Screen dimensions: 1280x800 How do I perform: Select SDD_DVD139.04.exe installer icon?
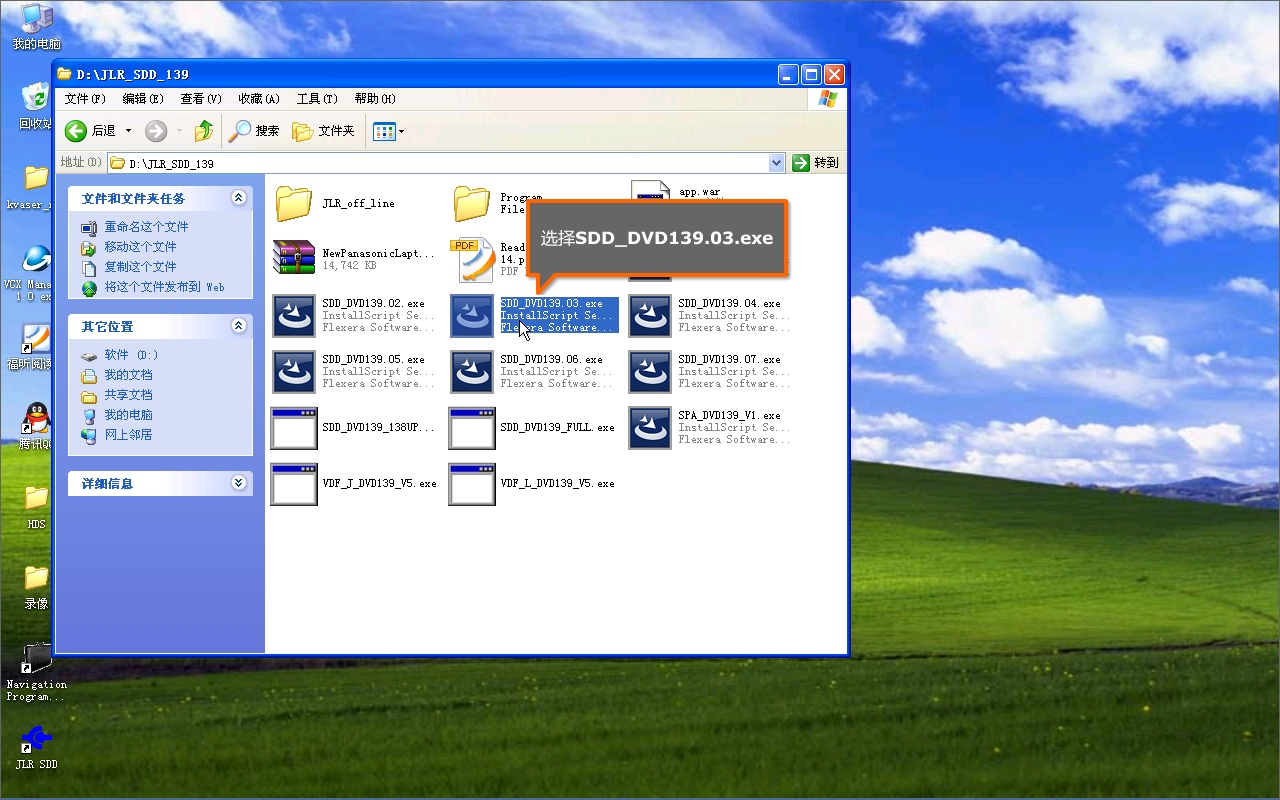tap(650, 315)
